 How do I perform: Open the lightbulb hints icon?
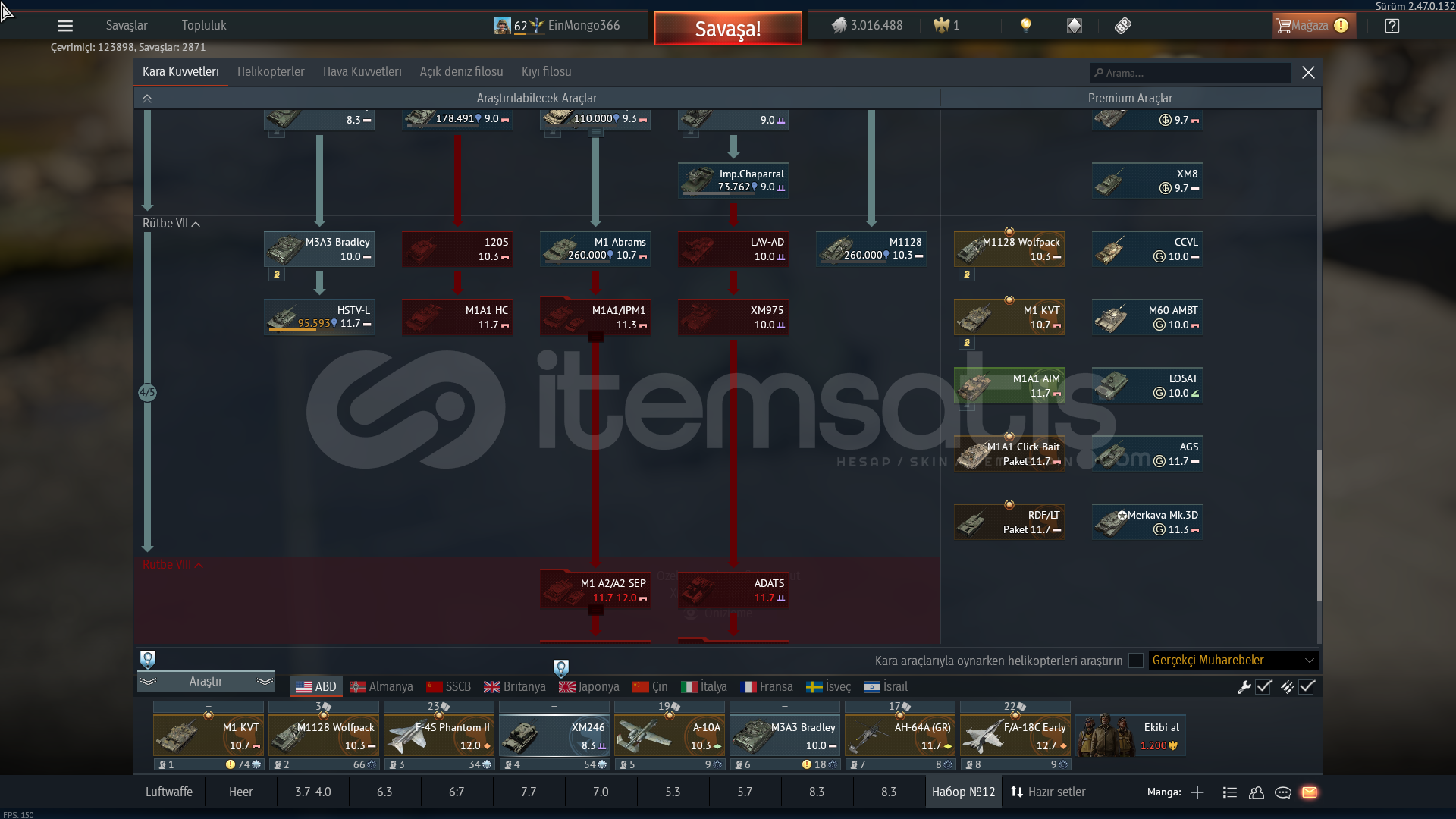[1026, 26]
